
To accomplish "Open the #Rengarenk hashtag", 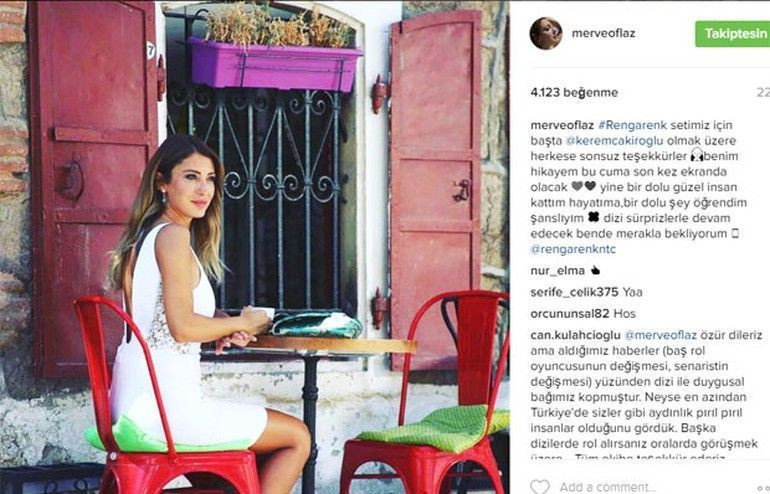I will pyautogui.click(x=632, y=125).
